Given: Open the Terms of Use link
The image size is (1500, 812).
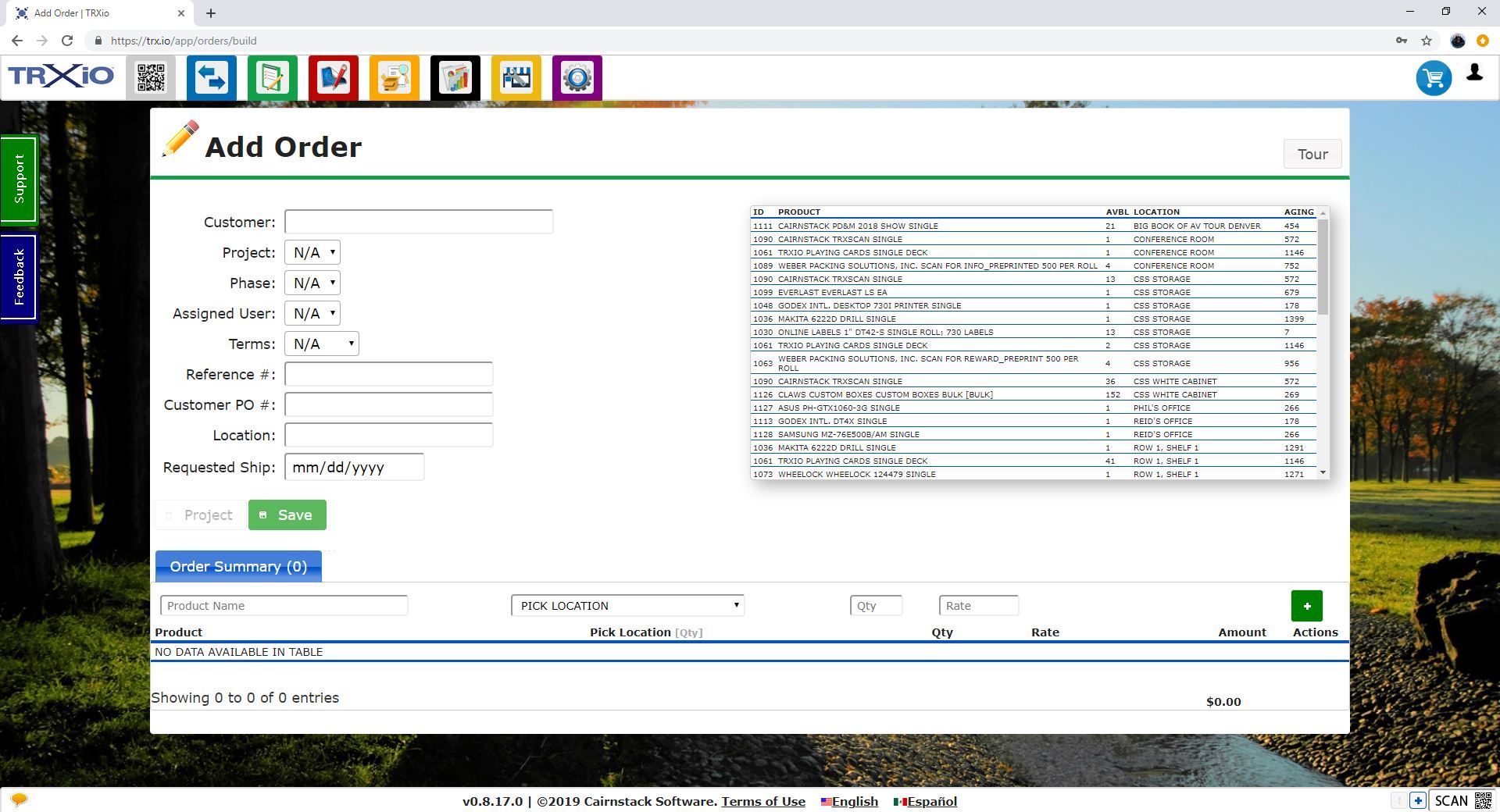Looking at the screenshot, I should [763, 801].
